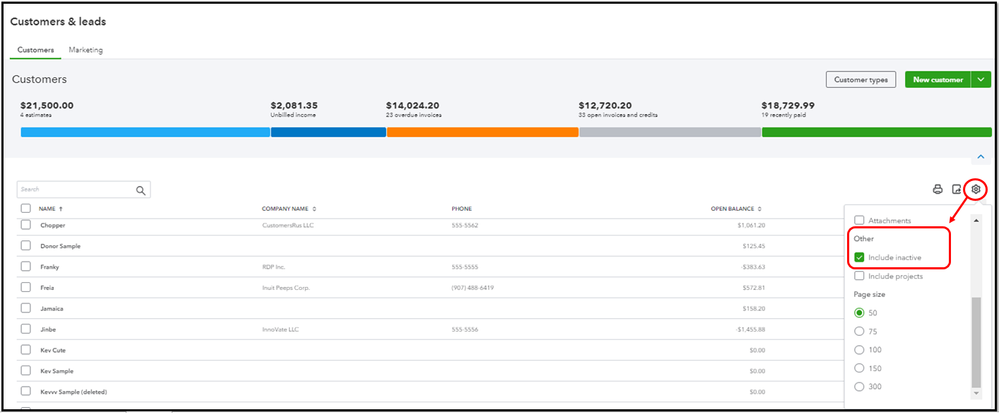
Task: Click company name InnoVate LLC
Action: pos(280,330)
